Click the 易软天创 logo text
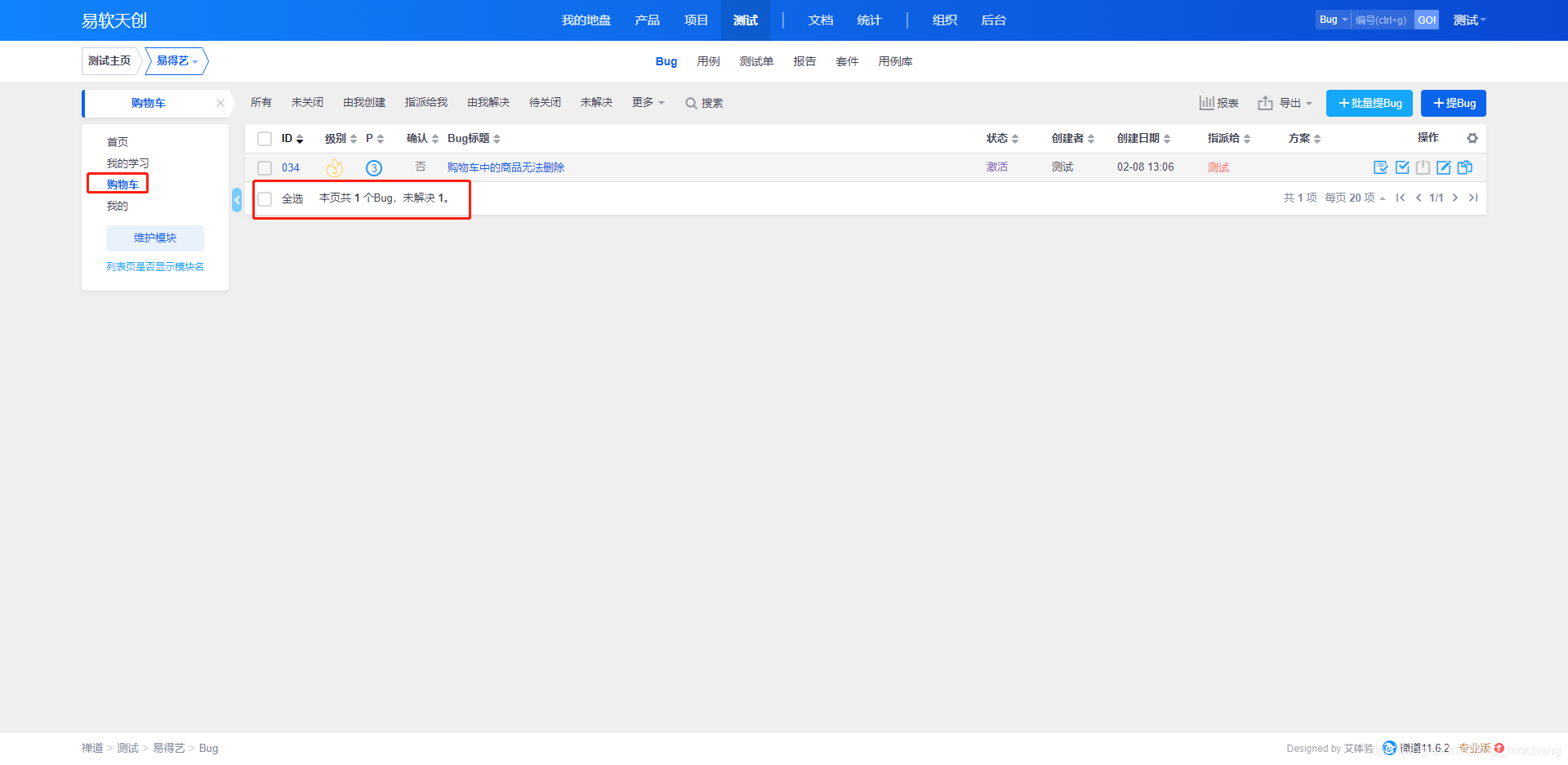Screen dimensions: 1568x765 point(114,20)
